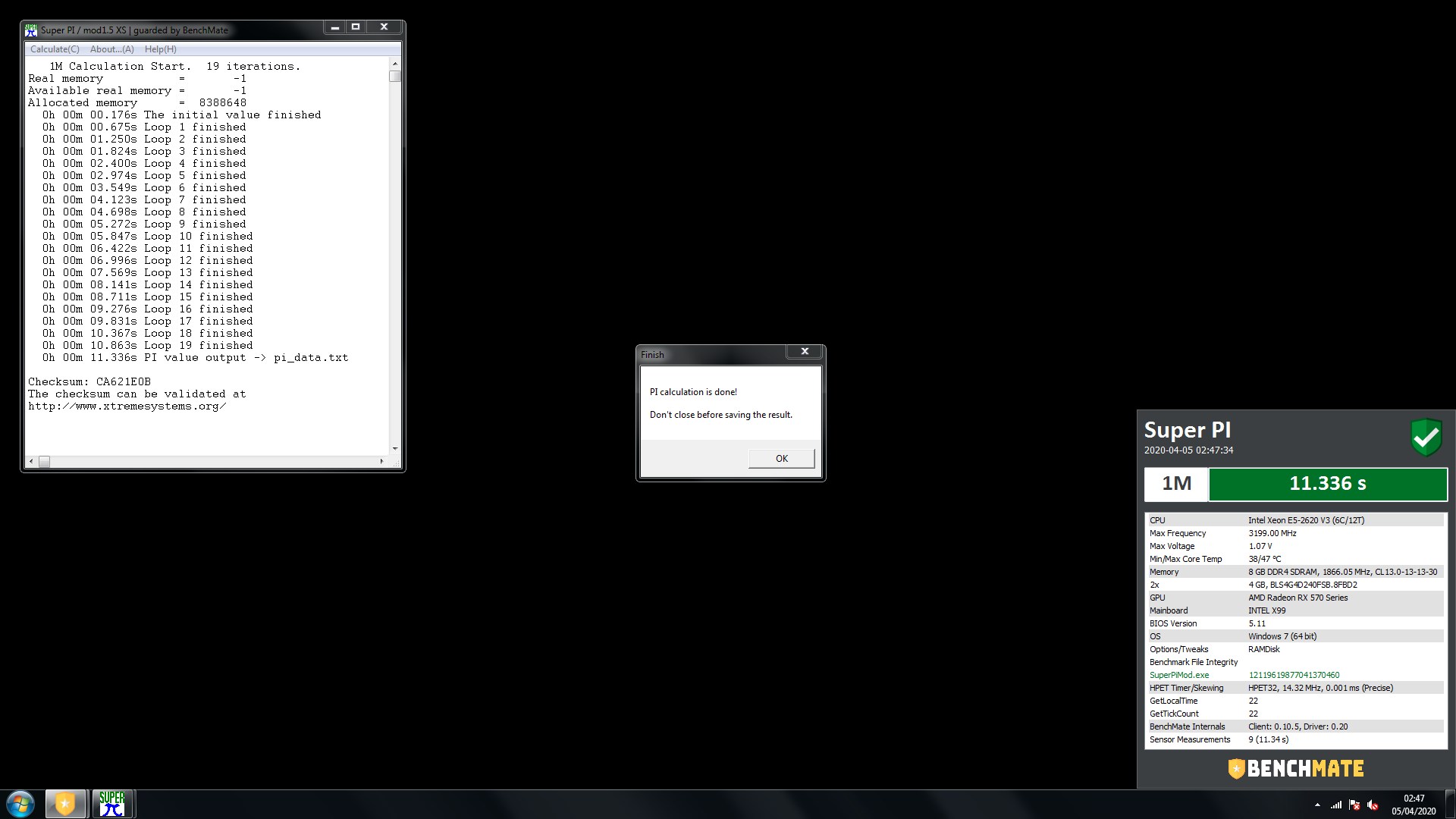
Task: Open BenchMate shield icon in the taskbar
Action: click(65, 804)
